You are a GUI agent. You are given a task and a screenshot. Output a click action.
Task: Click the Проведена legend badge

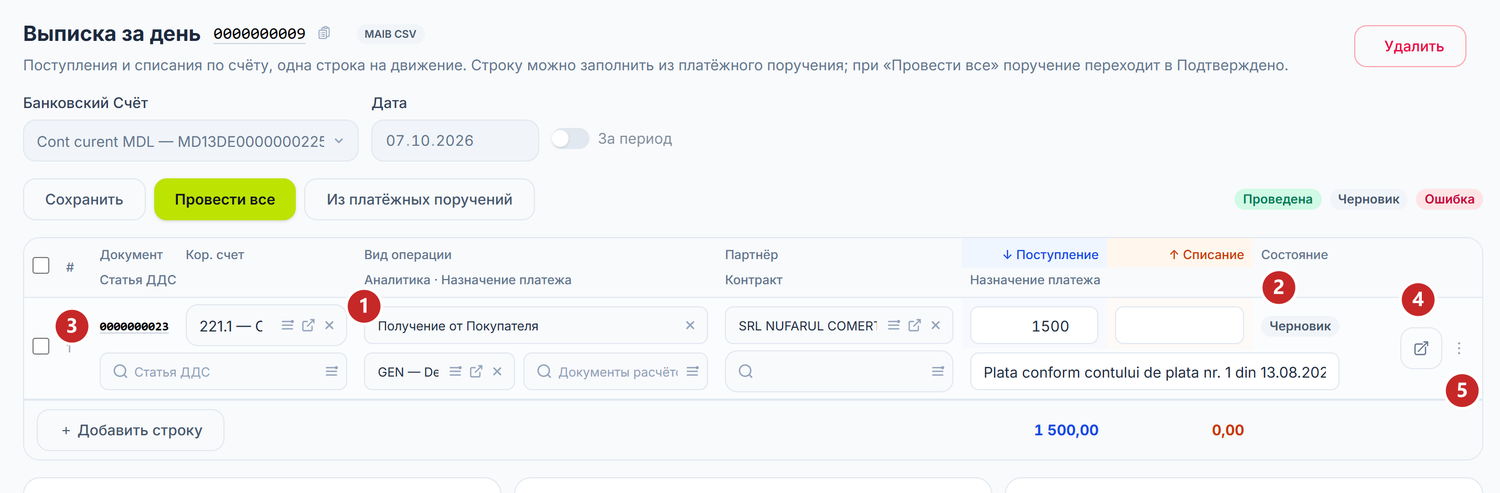pos(1278,199)
